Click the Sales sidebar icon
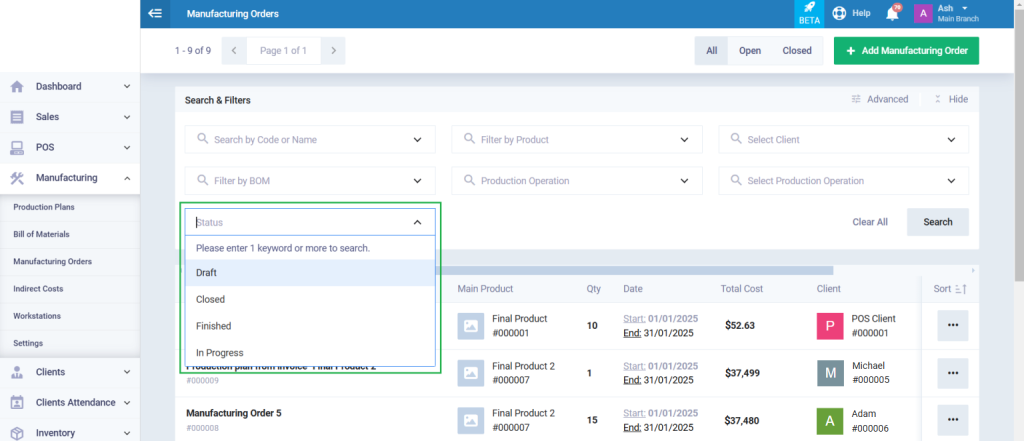This screenshot has width=1024, height=441. pos(17,117)
